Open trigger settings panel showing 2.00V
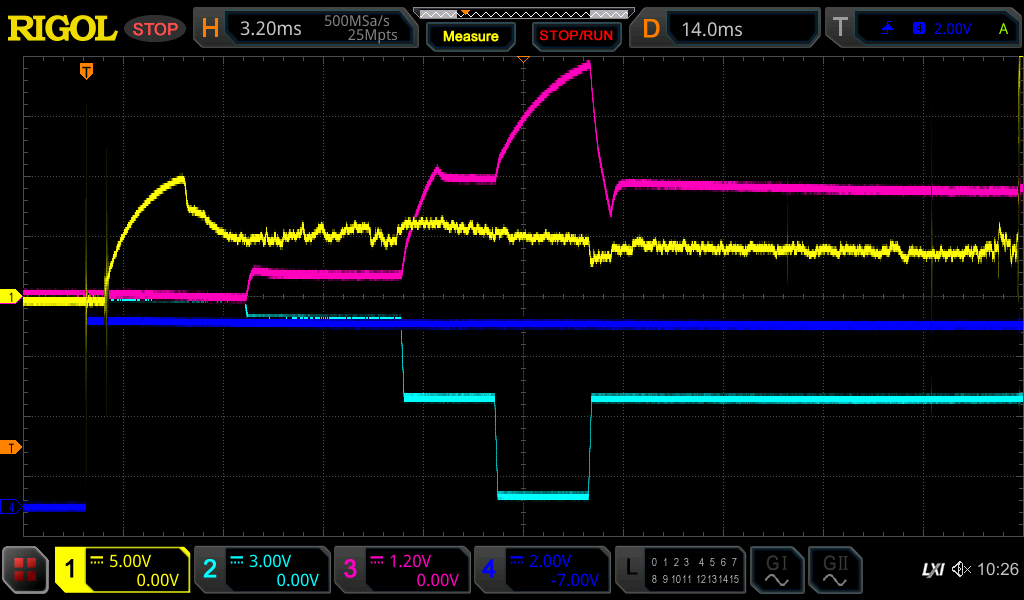The width and height of the screenshot is (1024, 600). (924, 29)
